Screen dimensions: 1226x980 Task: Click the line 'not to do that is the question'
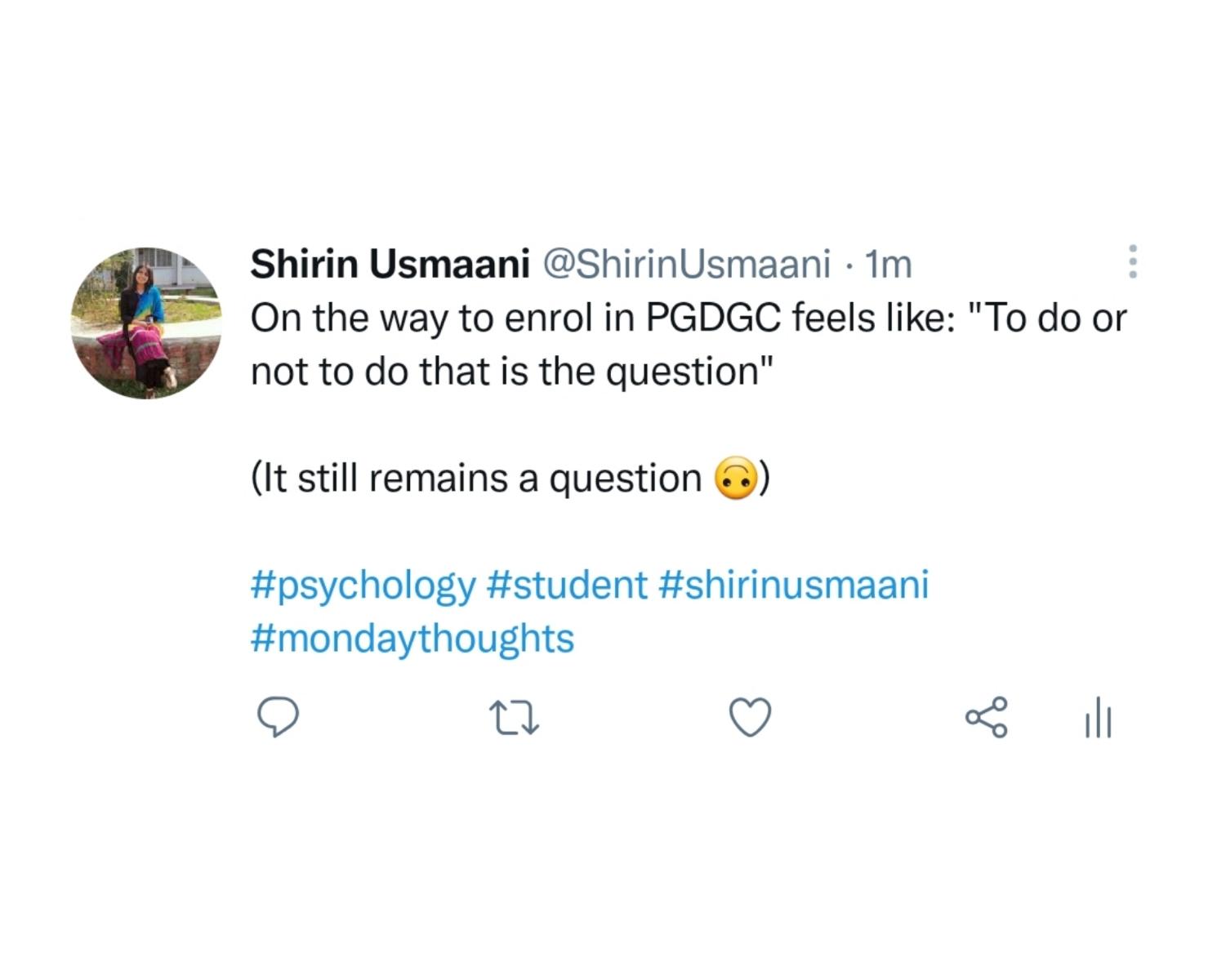pyautogui.click(x=512, y=372)
